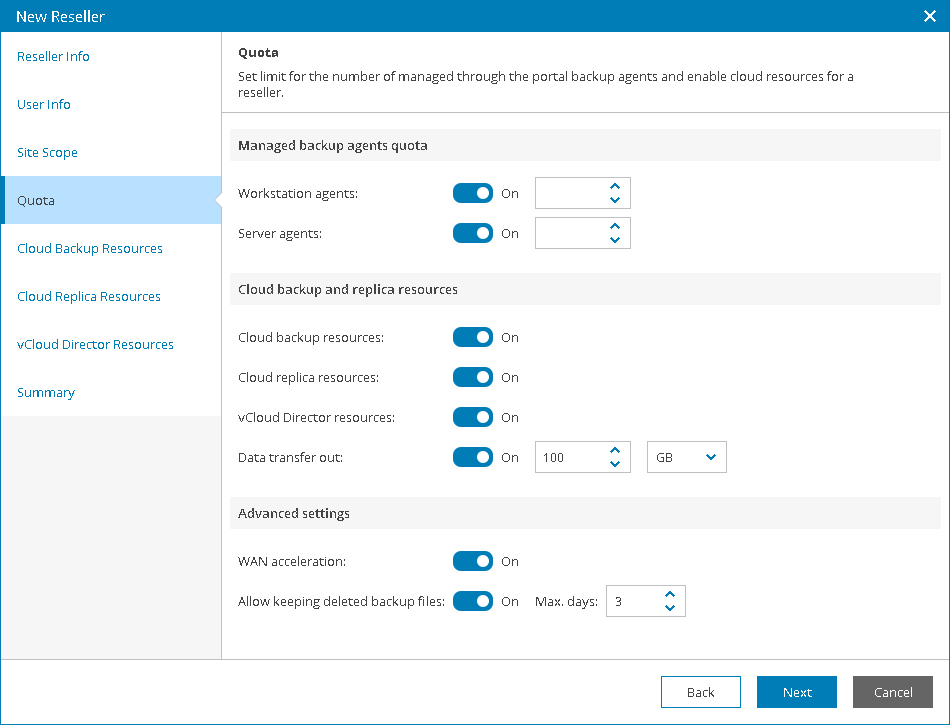
Task: Increase Max. days value
Action: 669,594
